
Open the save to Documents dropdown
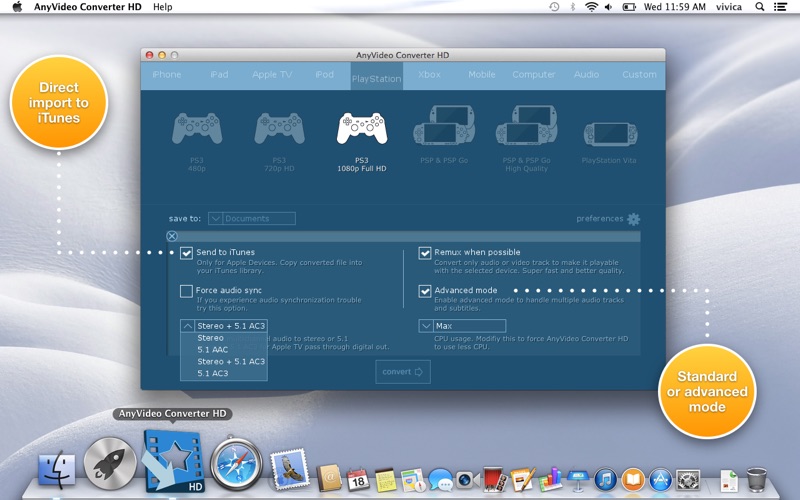click(252, 218)
